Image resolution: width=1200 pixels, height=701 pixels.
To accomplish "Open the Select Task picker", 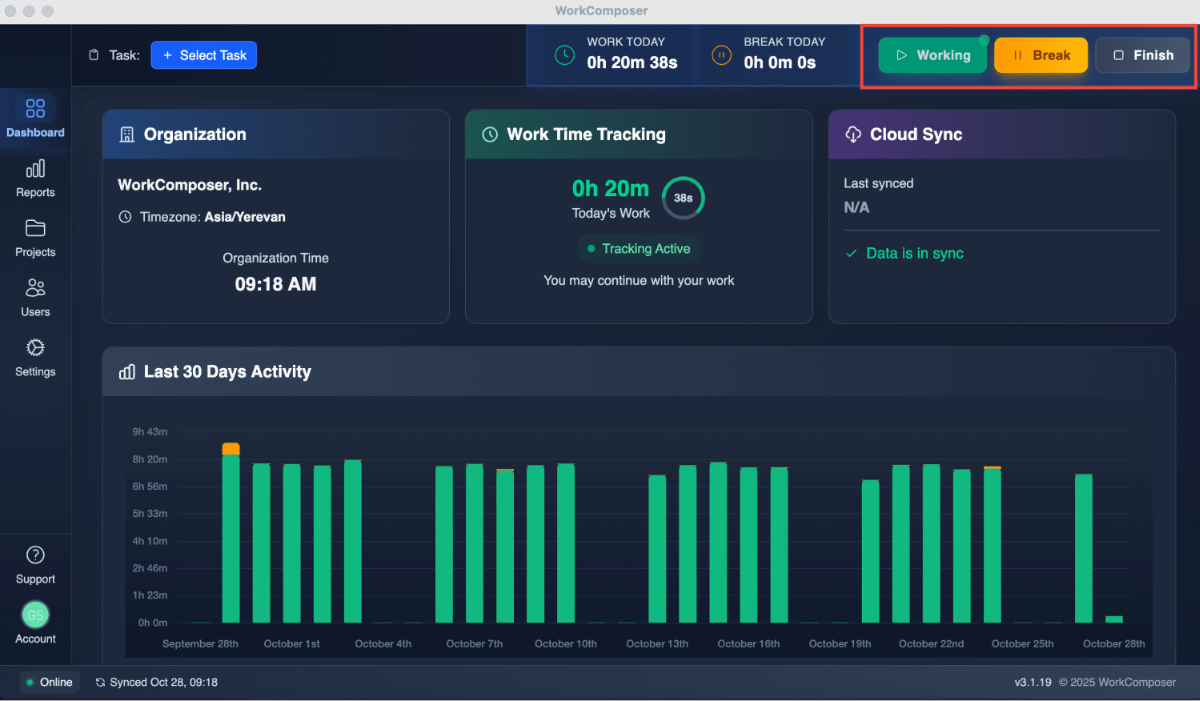I will click(x=203, y=55).
